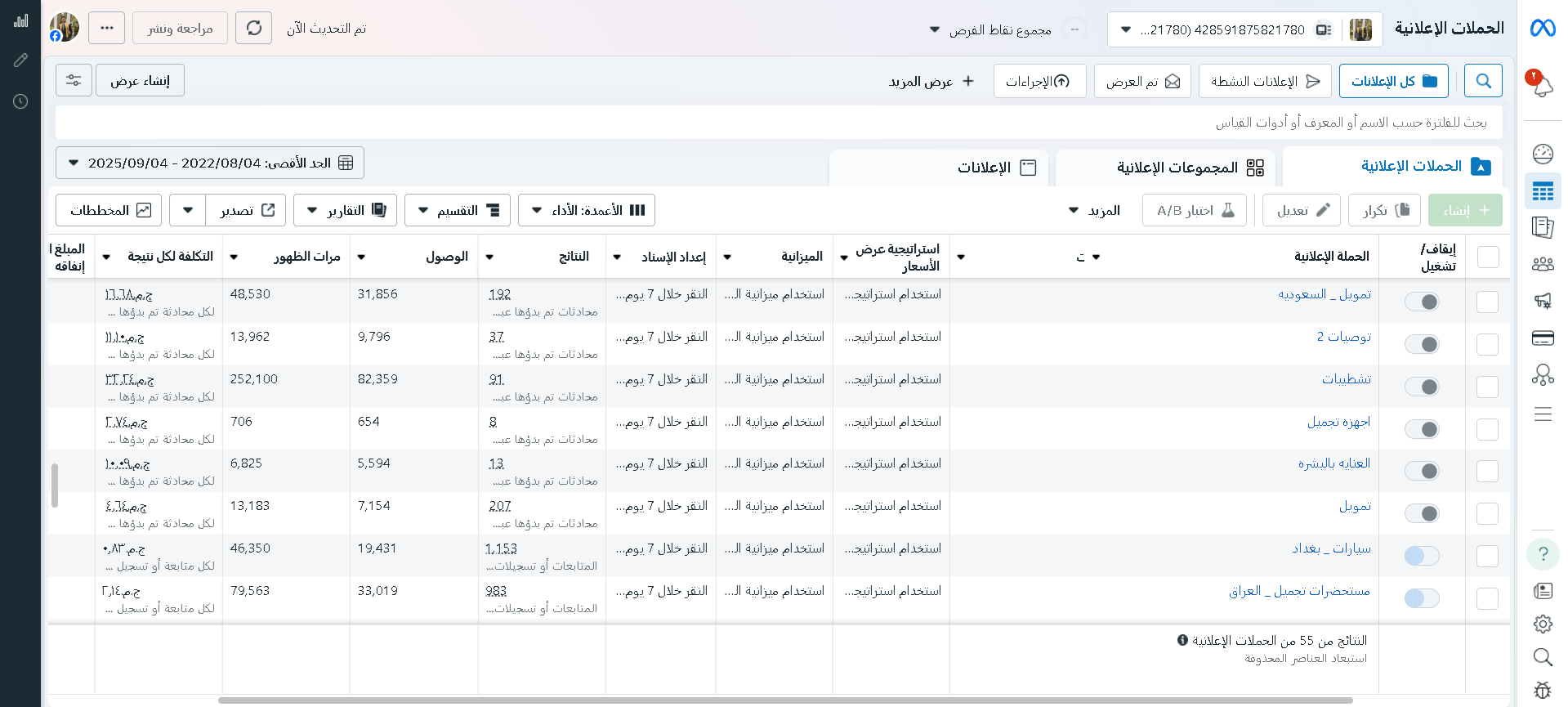Open the Billing card icon in sidebar
Screen dimensions: 1568x707
(x=1542, y=338)
